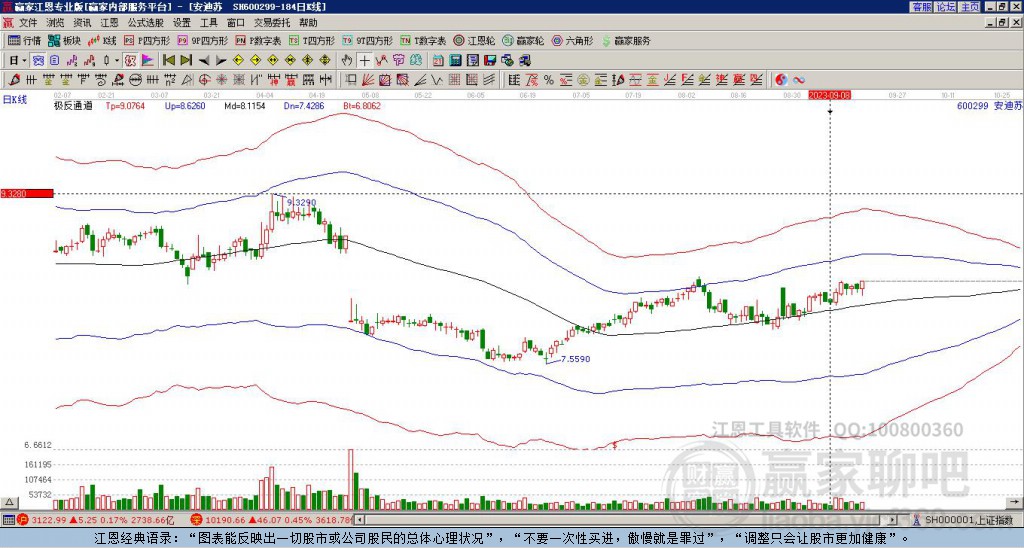
Task: Click the red floppy disk save icon
Action: pos(490,61)
